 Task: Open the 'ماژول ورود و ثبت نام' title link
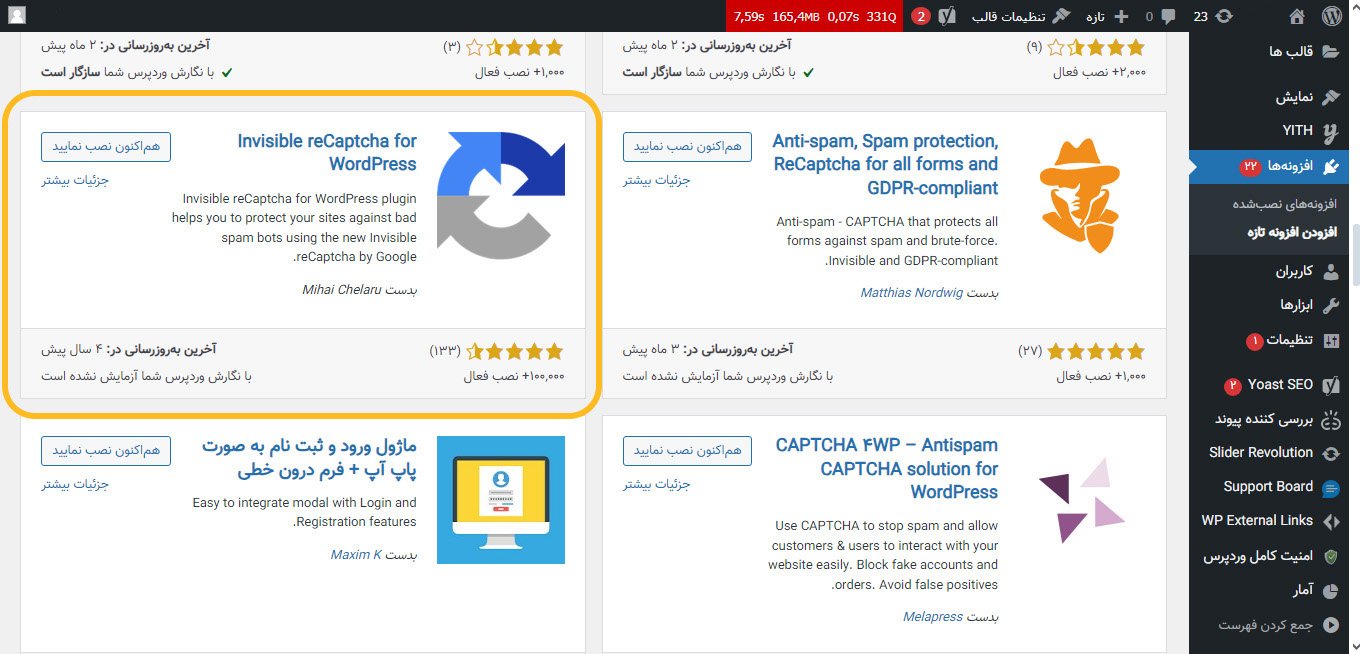(309, 457)
